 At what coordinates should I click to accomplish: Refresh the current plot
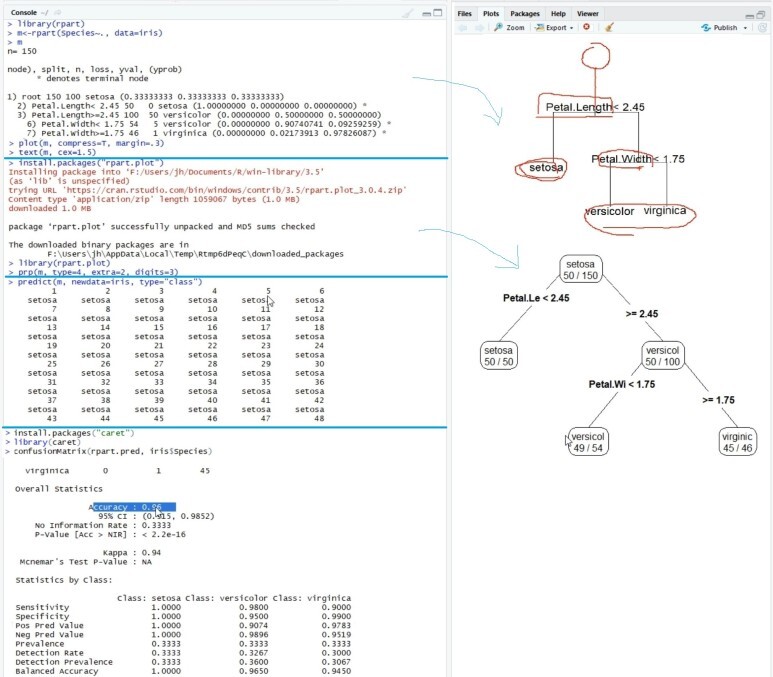(x=762, y=28)
